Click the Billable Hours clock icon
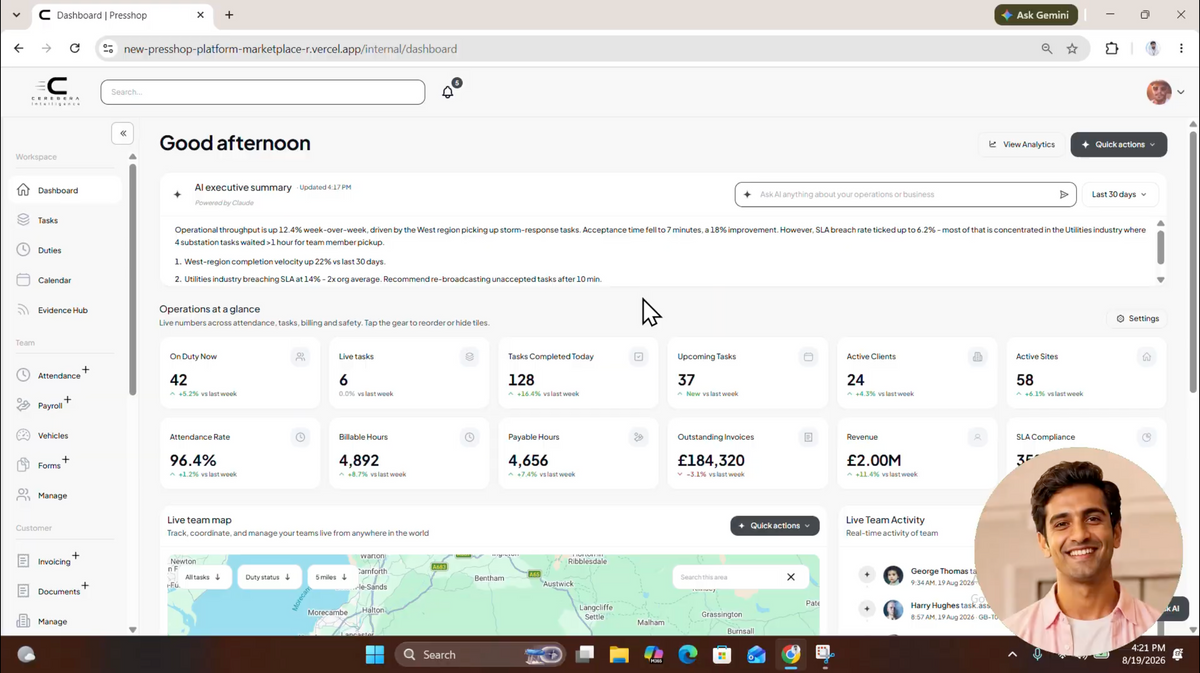 point(469,437)
